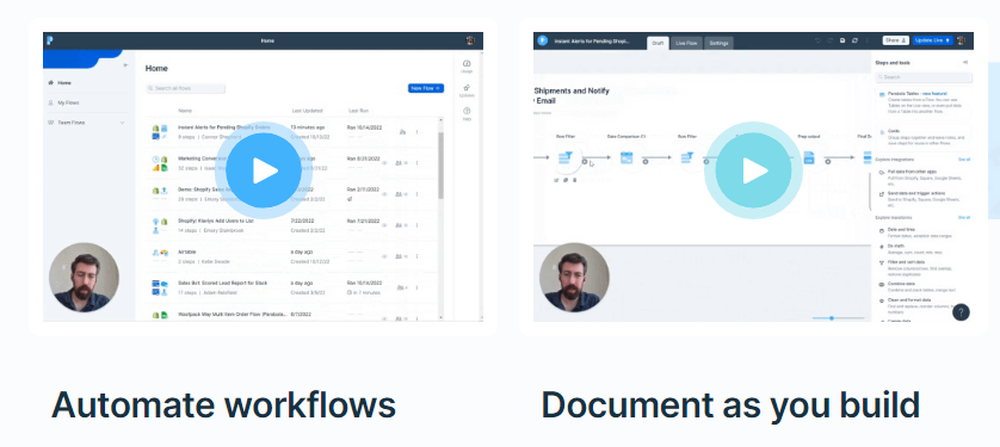Collapse the left sidebar on Home screen
1000x447 pixels.
(x=126, y=65)
